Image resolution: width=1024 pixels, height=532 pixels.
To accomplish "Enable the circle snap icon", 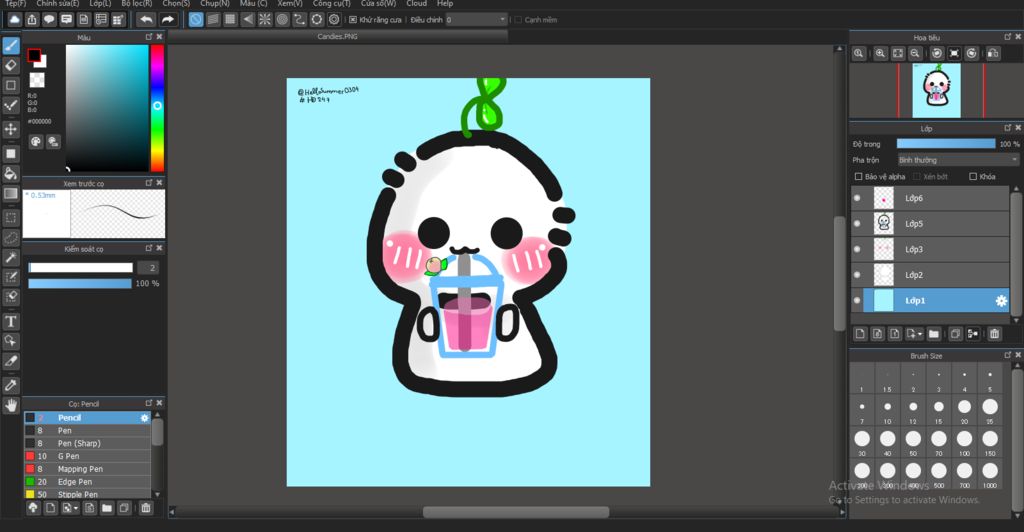I will pyautogui.click(x=282, y=20).
